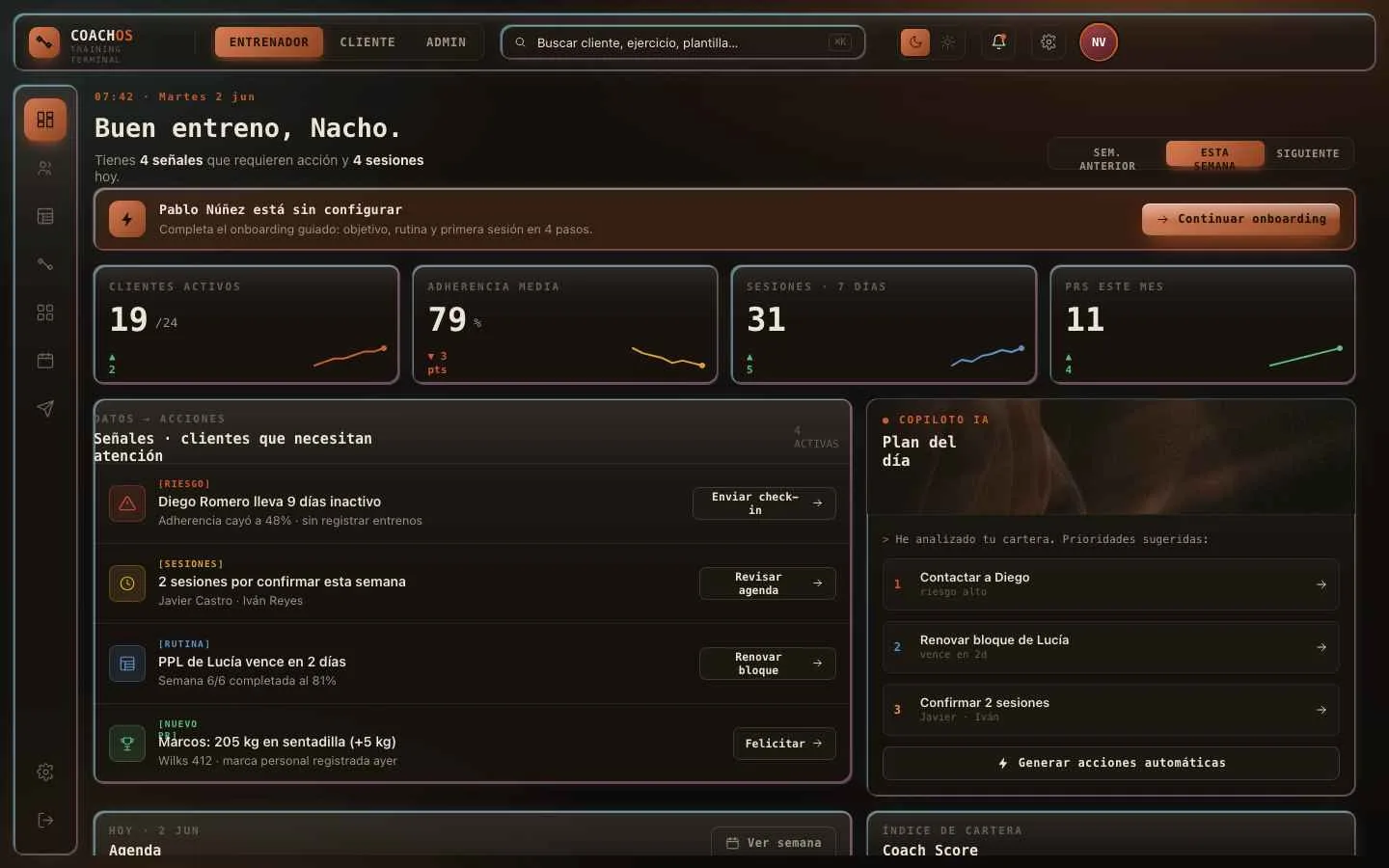The width and height of the screenshot is (1389, 868).
Task: Select the ENTRENADOR role tab
Action: point(269,42)
